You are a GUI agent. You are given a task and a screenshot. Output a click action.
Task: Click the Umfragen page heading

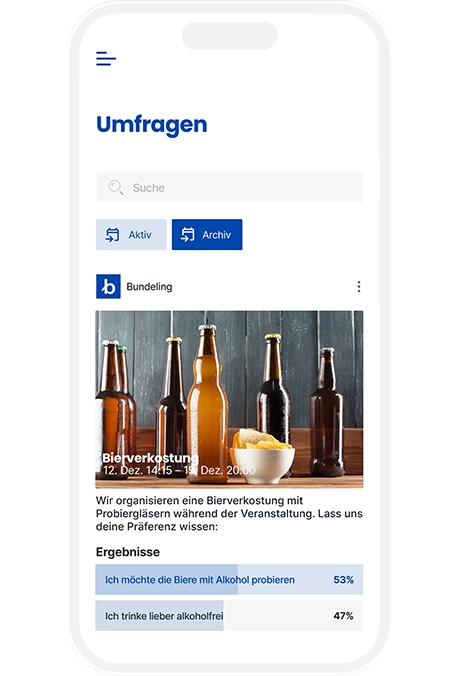click(x=152, y=125)
